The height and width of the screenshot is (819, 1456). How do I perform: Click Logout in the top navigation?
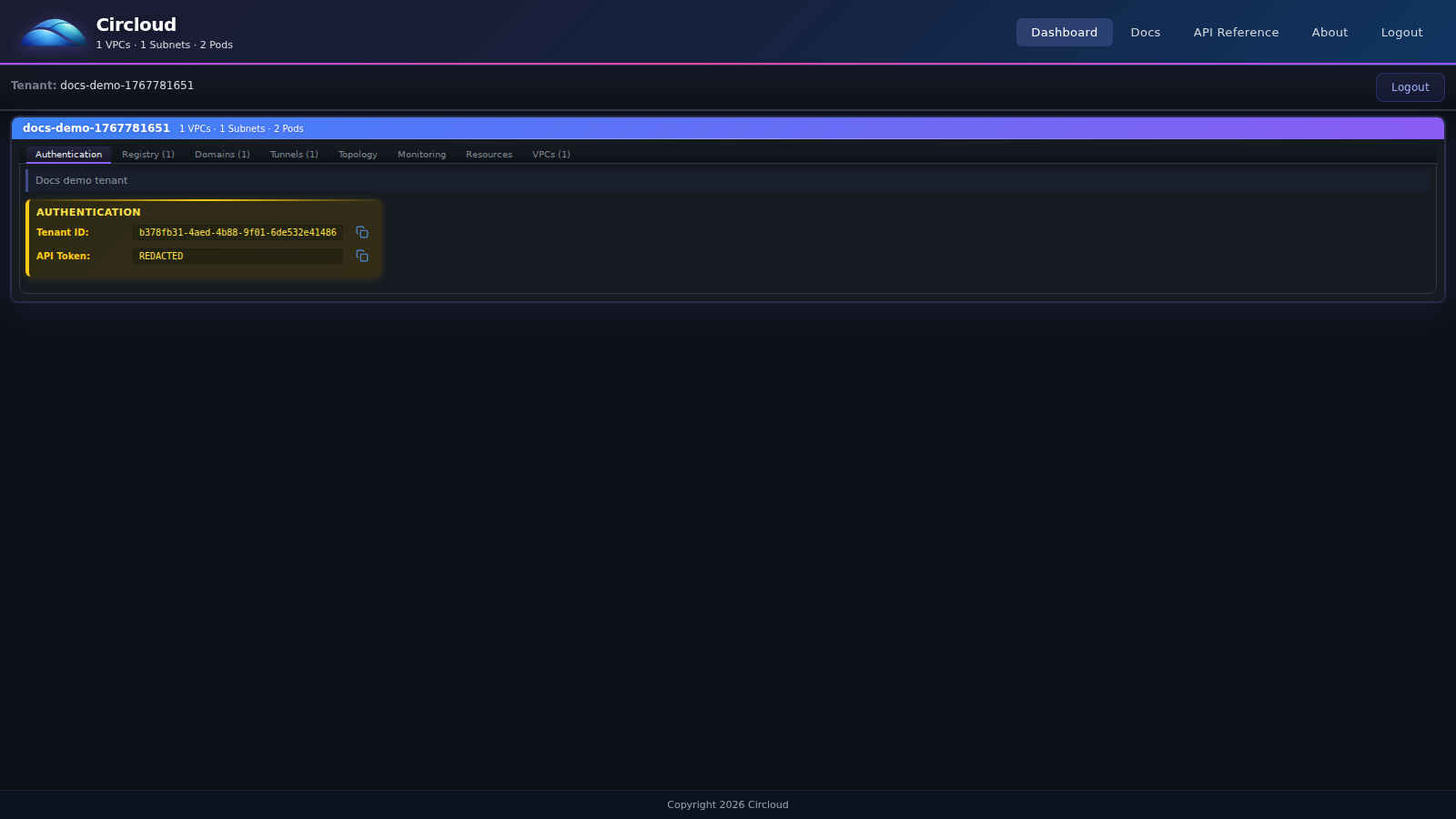pos(1400,32)
